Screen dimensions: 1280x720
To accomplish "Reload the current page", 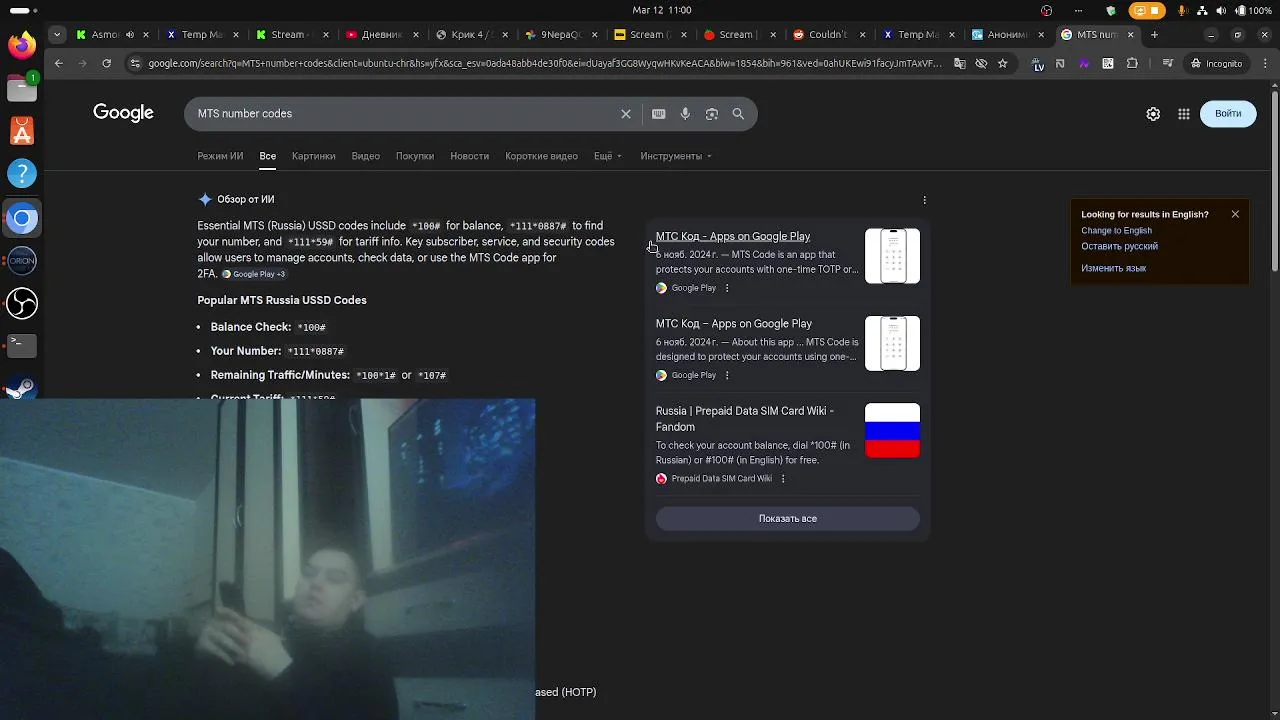I will [106, 63].
